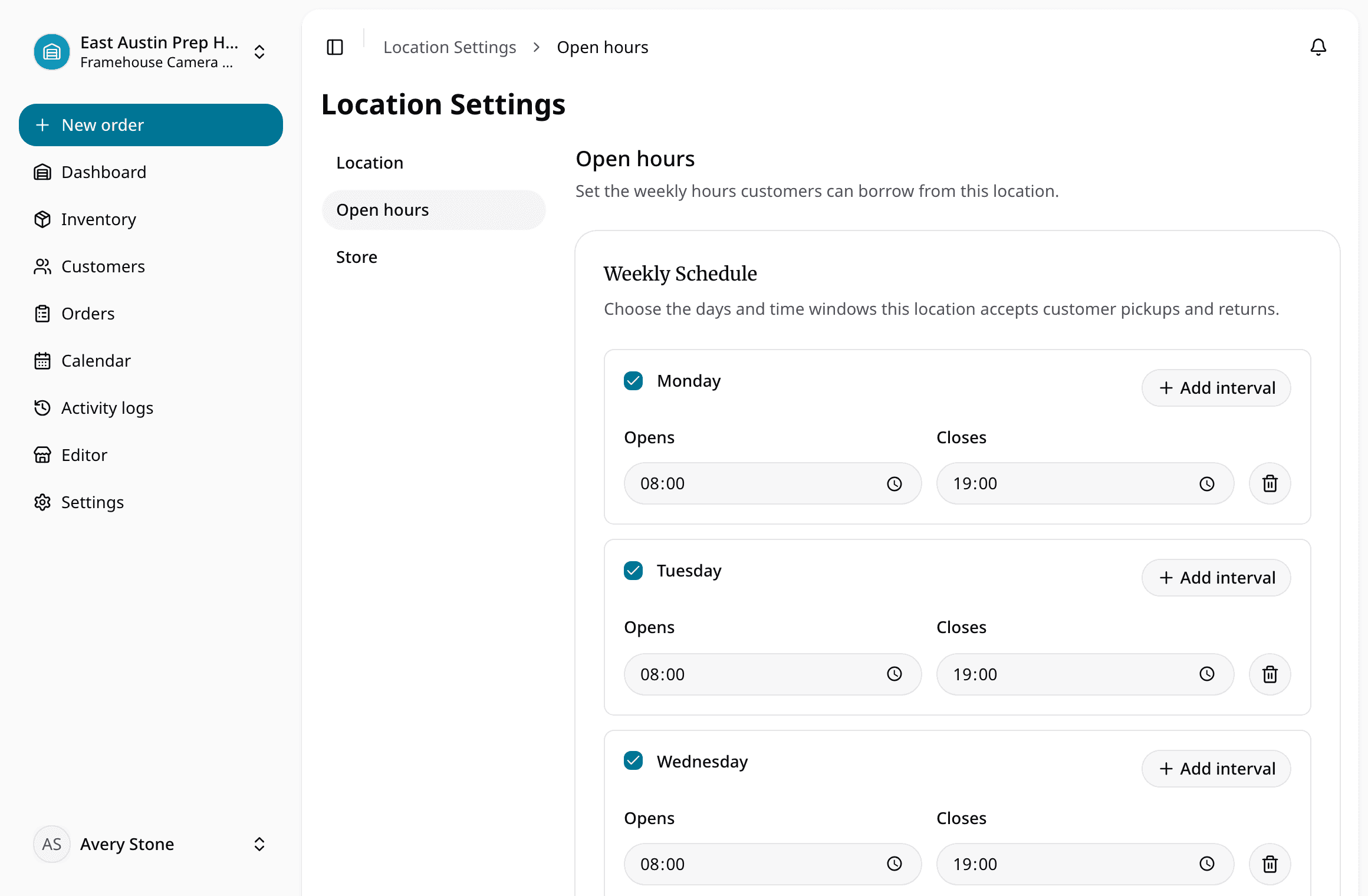Image resolution: width=1368 pixels, height=896 pixels.
Task: Click the AS user avatar
Action: [52, 844]
